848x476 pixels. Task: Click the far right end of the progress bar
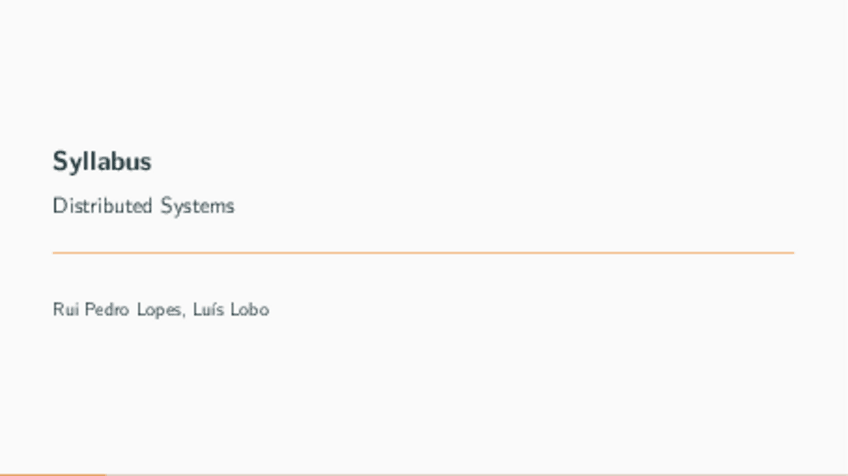(843, 474)
